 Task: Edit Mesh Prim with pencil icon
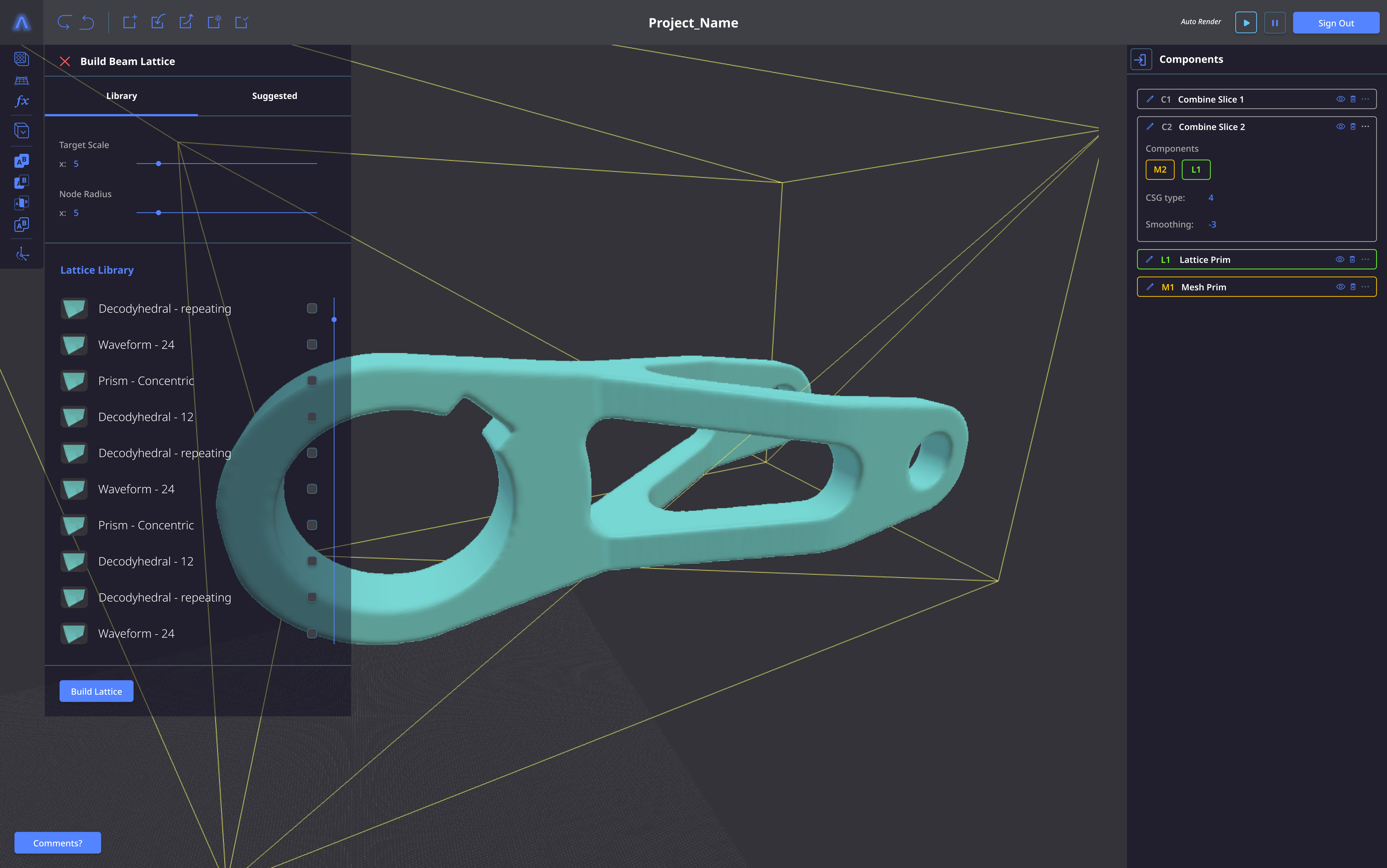[x=1150, y=287]
